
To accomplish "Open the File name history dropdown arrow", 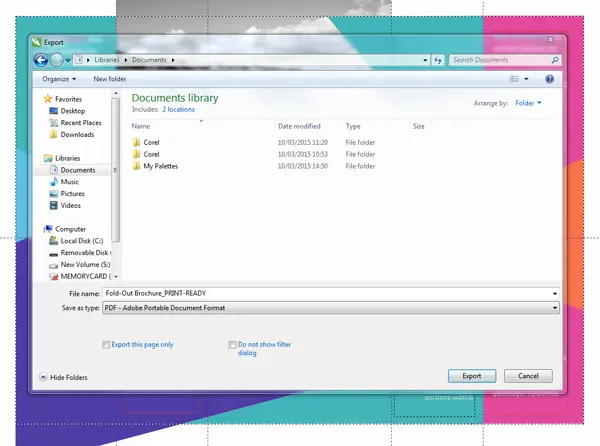I will point(554,294).
